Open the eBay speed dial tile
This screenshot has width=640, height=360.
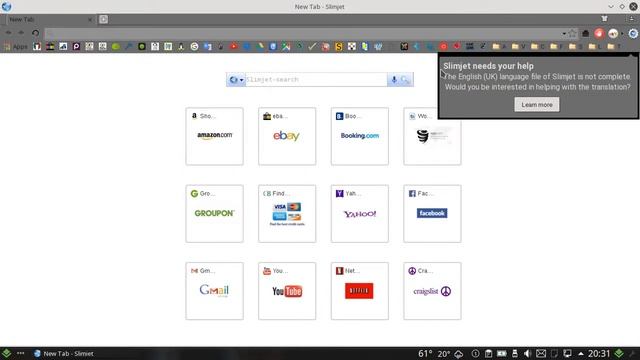point(287,136)
